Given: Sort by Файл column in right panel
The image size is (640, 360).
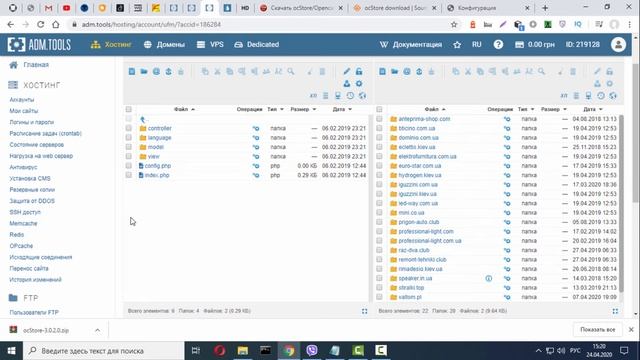Looking at the screenshot, I should 435,109.
